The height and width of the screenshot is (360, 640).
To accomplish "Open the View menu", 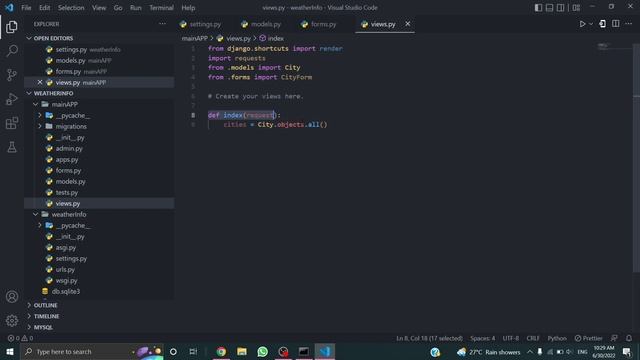I will (99, 8).
